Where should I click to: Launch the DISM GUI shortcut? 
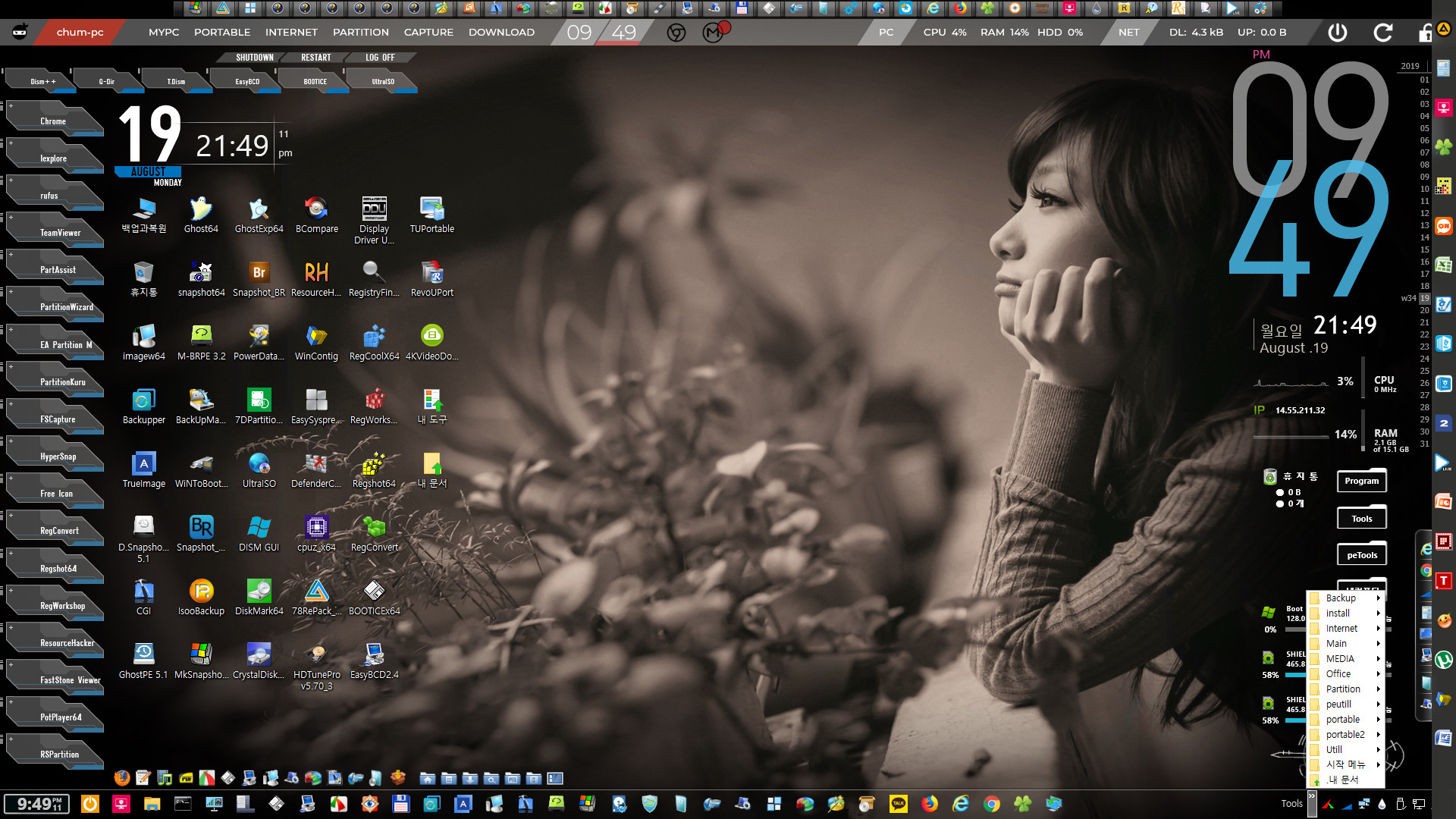pos(259,534)
